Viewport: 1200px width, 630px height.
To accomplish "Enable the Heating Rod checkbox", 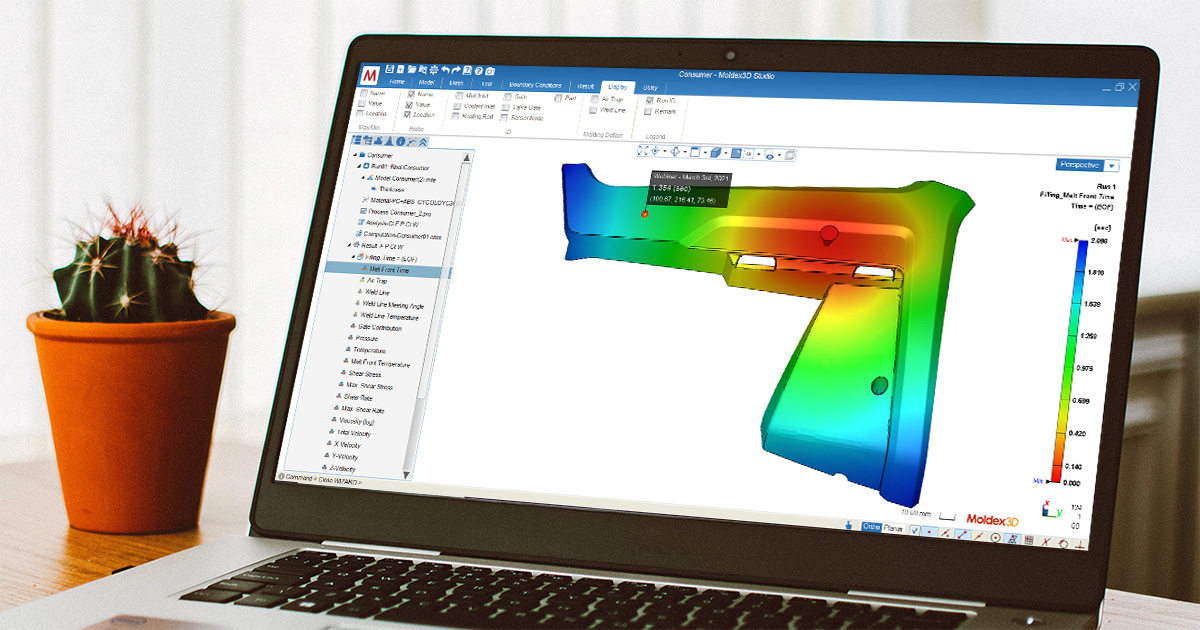I will pos(455,116).
